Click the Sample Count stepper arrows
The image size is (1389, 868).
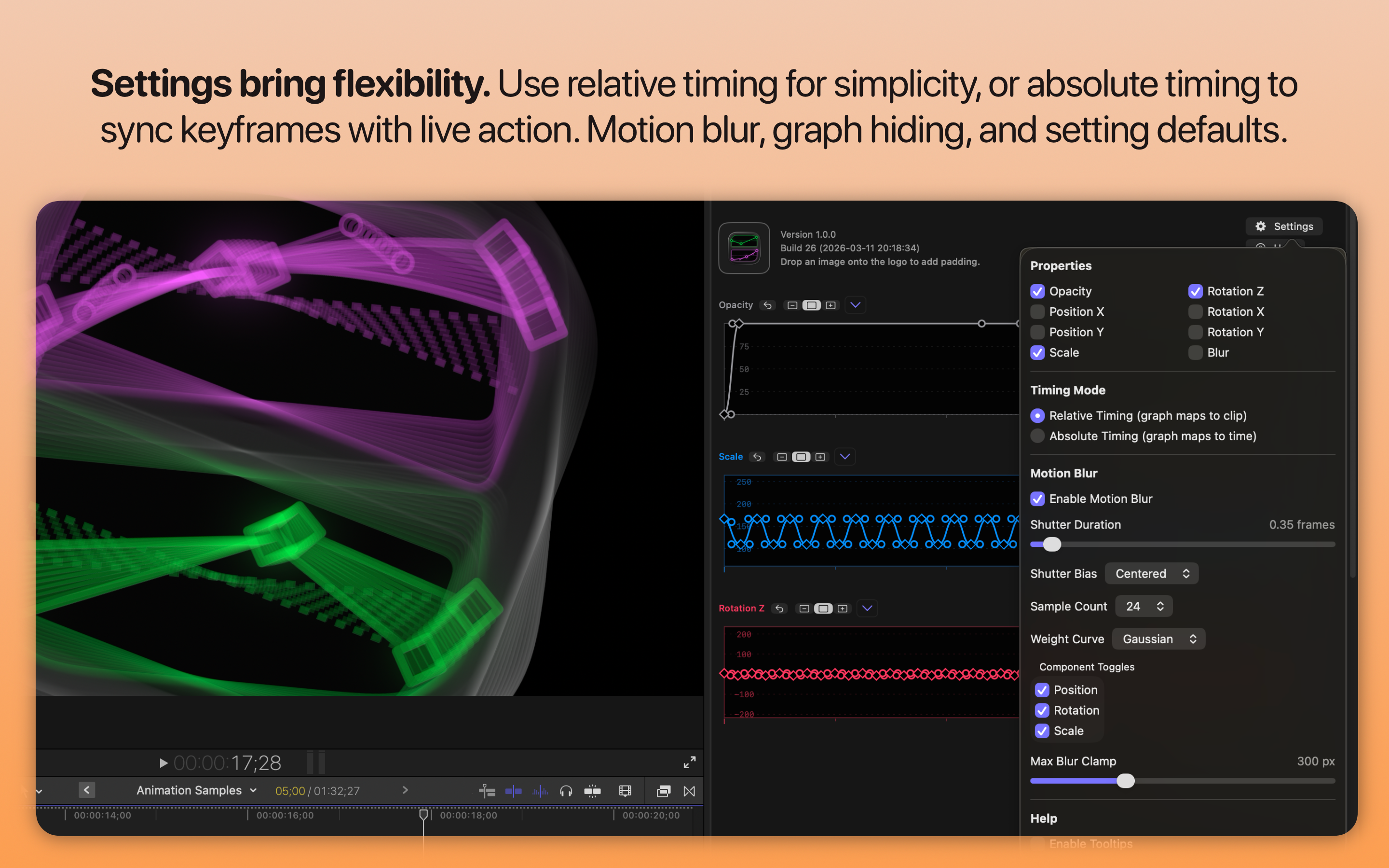point(1160,606)
